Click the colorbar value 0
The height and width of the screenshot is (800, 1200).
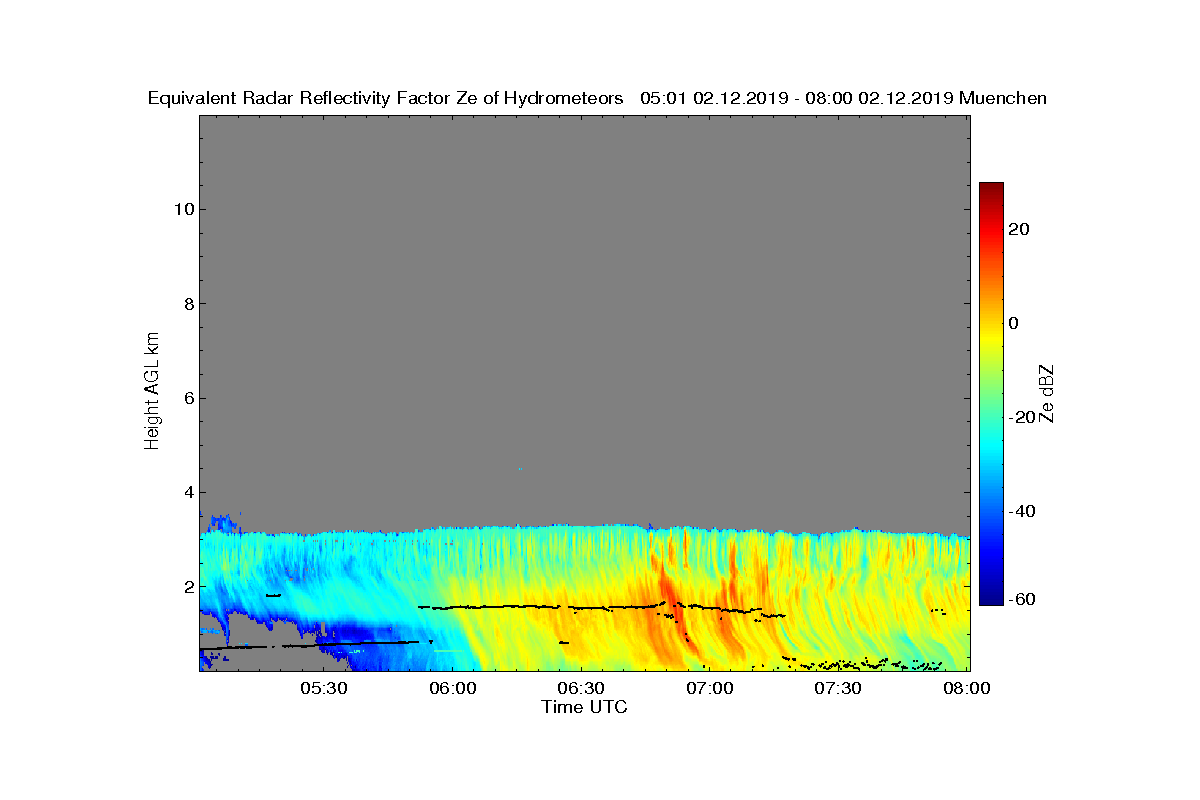pyautogui.click(x=1014, y=323)
